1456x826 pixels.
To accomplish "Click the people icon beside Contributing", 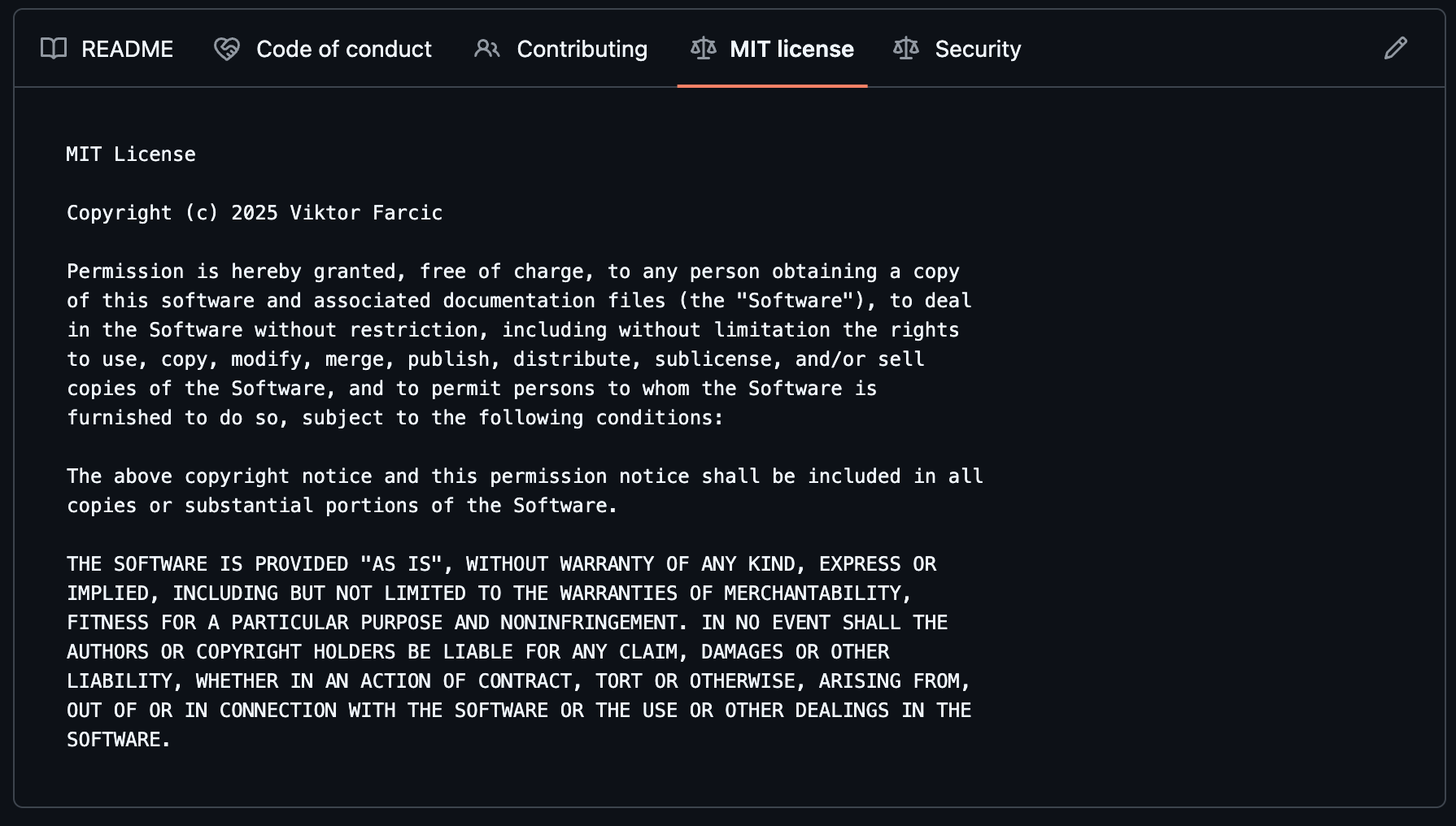I will click(486, 49).
